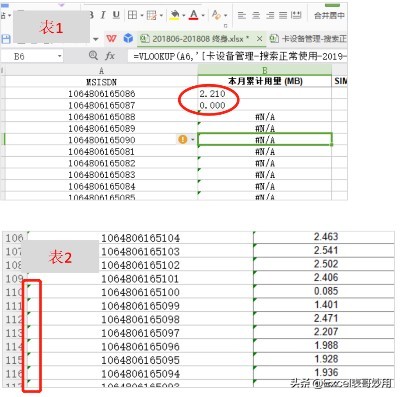The height and width of the screenshot is (397, 400).
Task: Select cell 1064806165102 in table 2
Action: coord(140,265)
